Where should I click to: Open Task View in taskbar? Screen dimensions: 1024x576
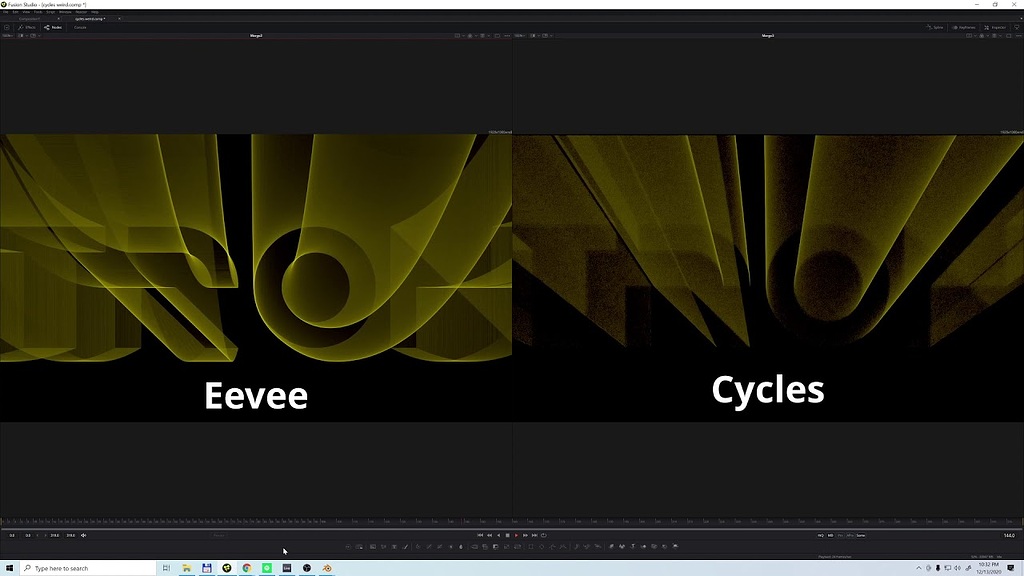pos(166,568)
